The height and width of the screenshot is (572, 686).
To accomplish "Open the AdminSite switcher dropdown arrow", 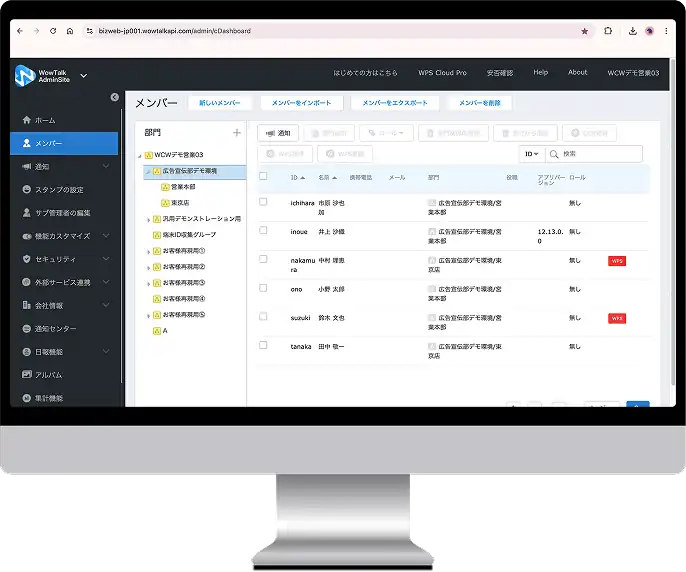I will 84,76.
